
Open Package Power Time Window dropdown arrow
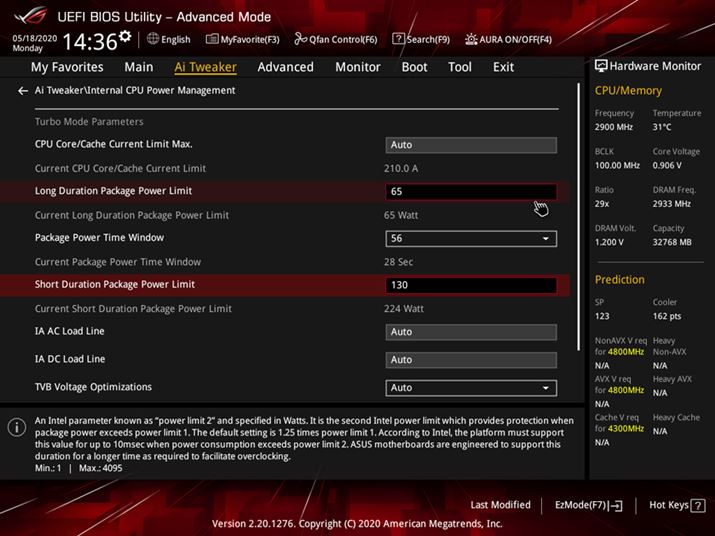(x=545, y=239)
